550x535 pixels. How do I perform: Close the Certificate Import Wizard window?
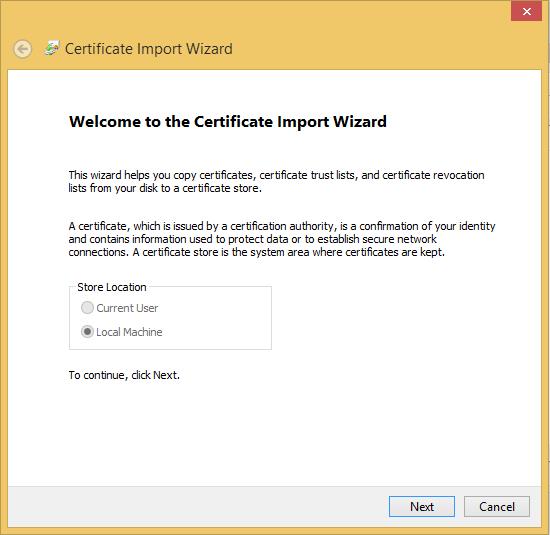coord(526,12)
